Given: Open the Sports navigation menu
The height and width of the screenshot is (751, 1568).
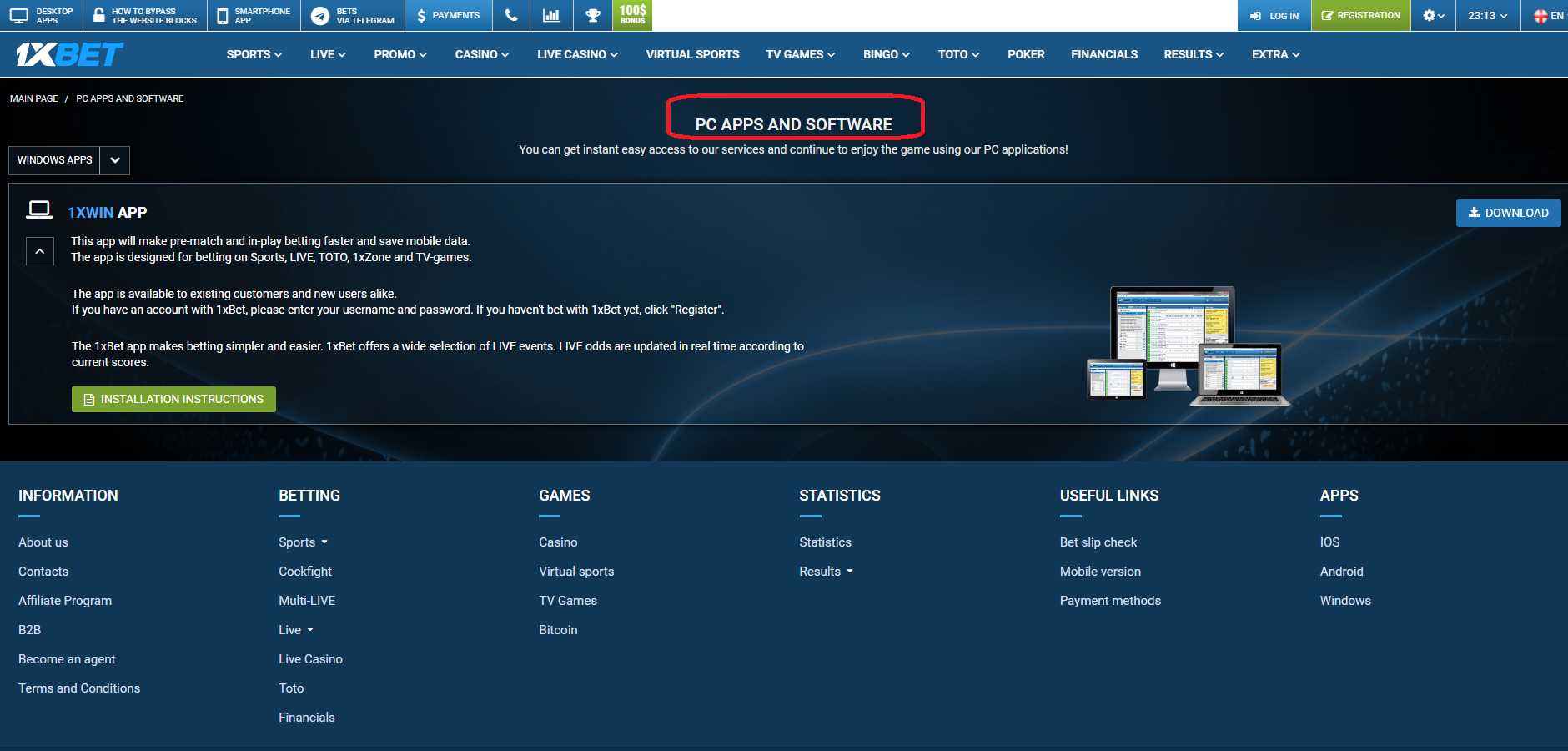Looking at the screenshot, I should coord(254,54).
